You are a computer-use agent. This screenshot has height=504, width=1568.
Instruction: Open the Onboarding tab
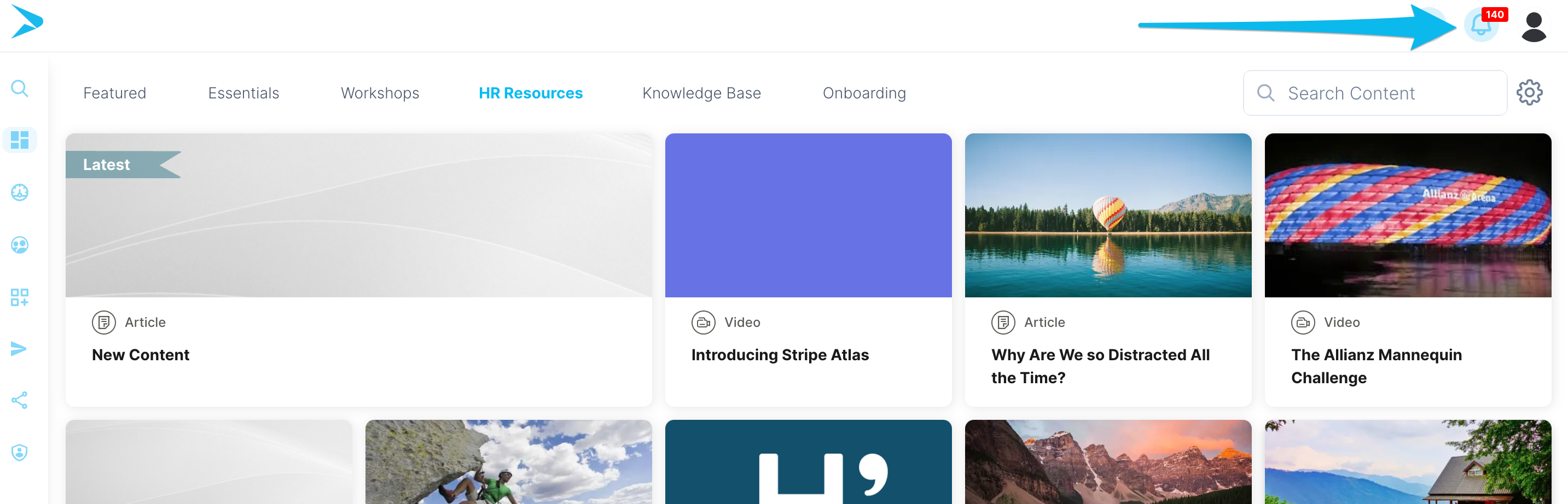[x=864, y=93]
